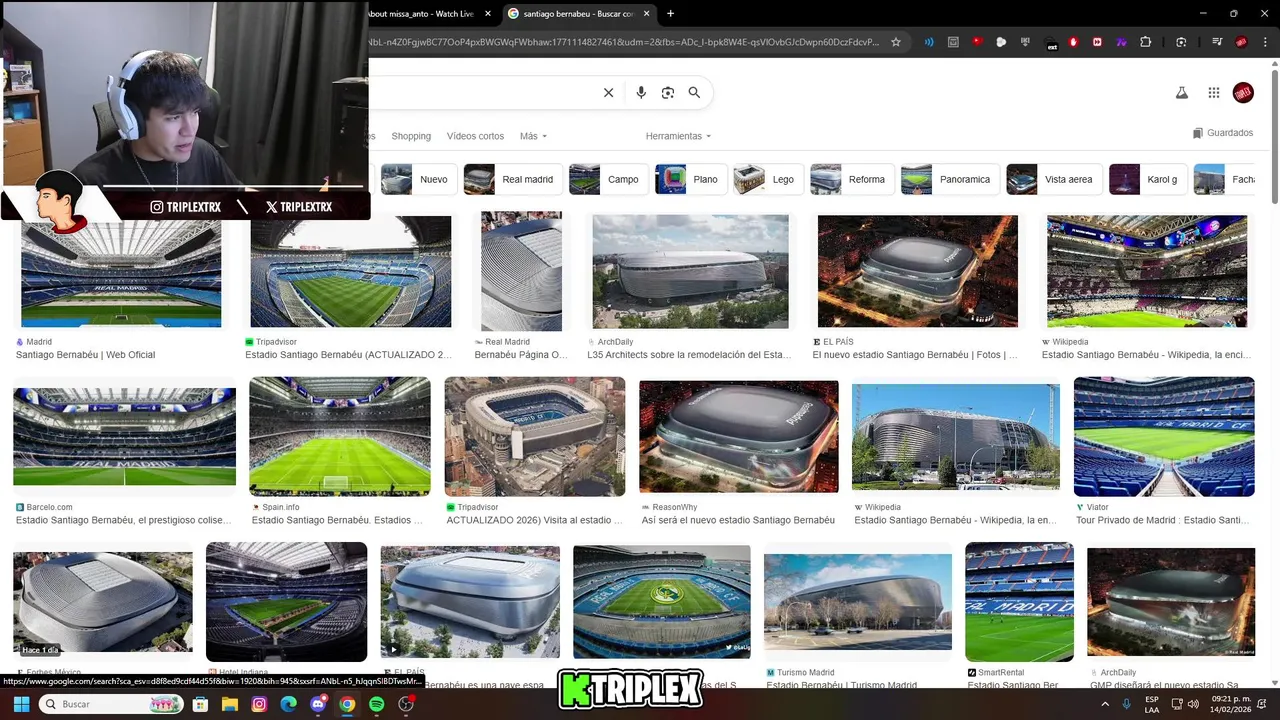This screenshot has width=1280, height=720.
Task: Open Microsoft Edge from the taskbar
Action: coord(288,704)
